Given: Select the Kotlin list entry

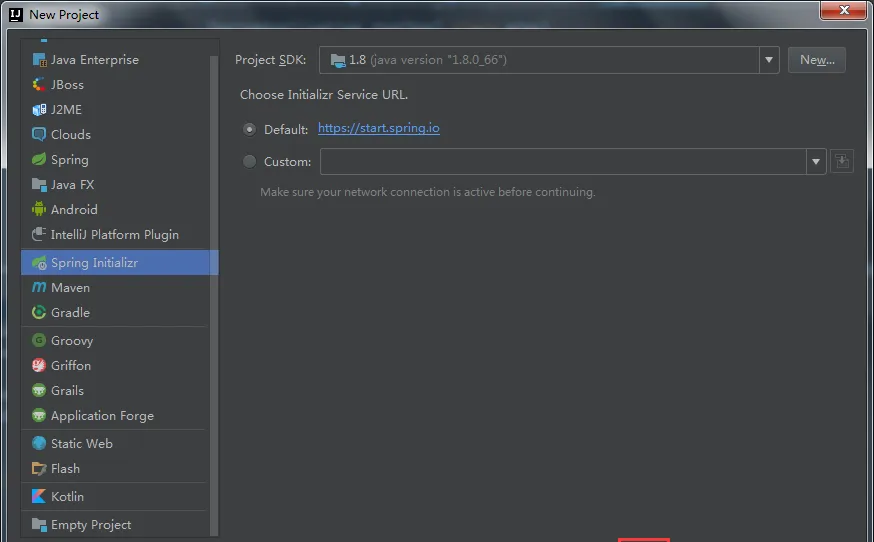Looking at the screenshot, I should [x=115, y=496].
